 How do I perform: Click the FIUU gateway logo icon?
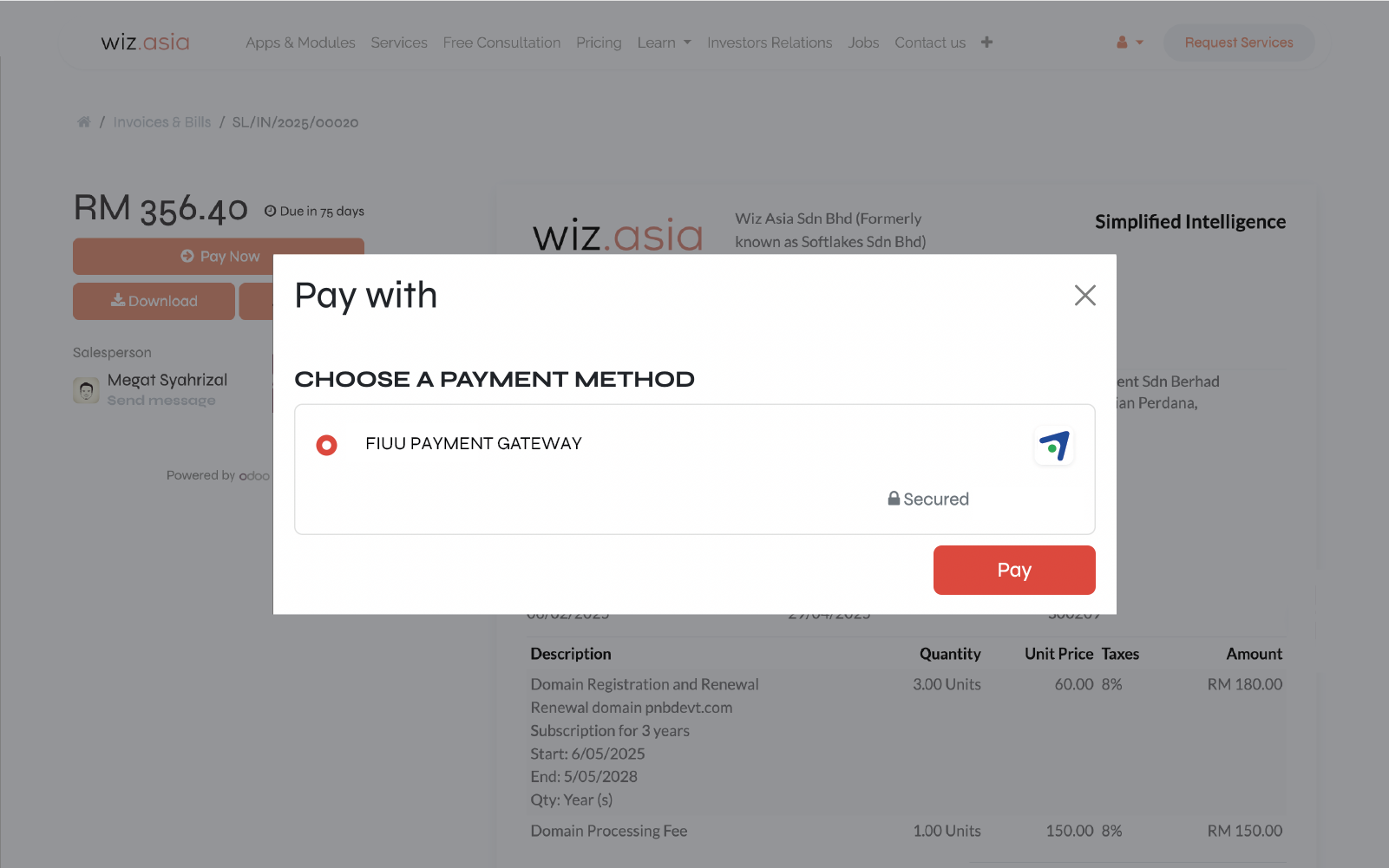[1053, 447]
